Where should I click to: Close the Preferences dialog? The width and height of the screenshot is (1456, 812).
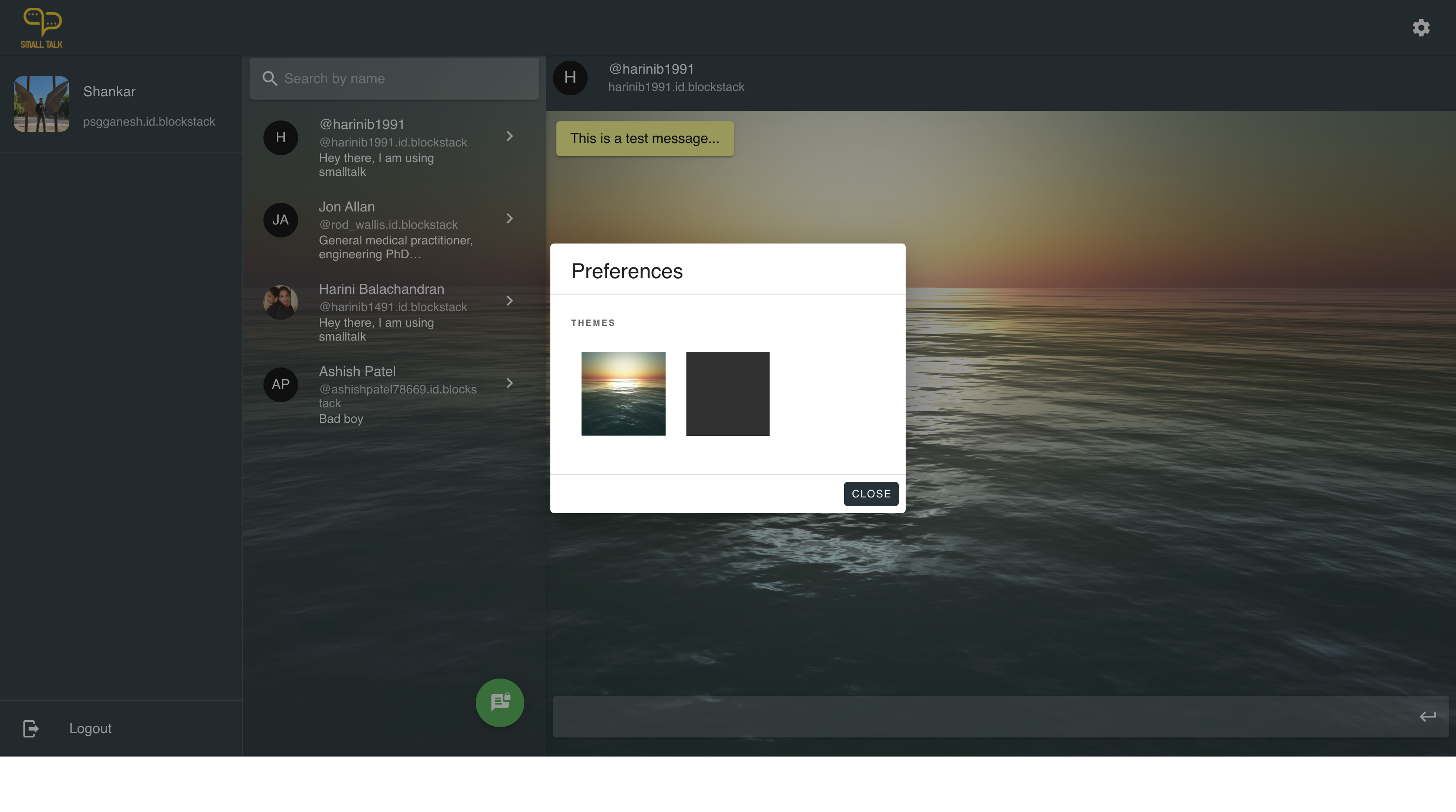[871, 494]
